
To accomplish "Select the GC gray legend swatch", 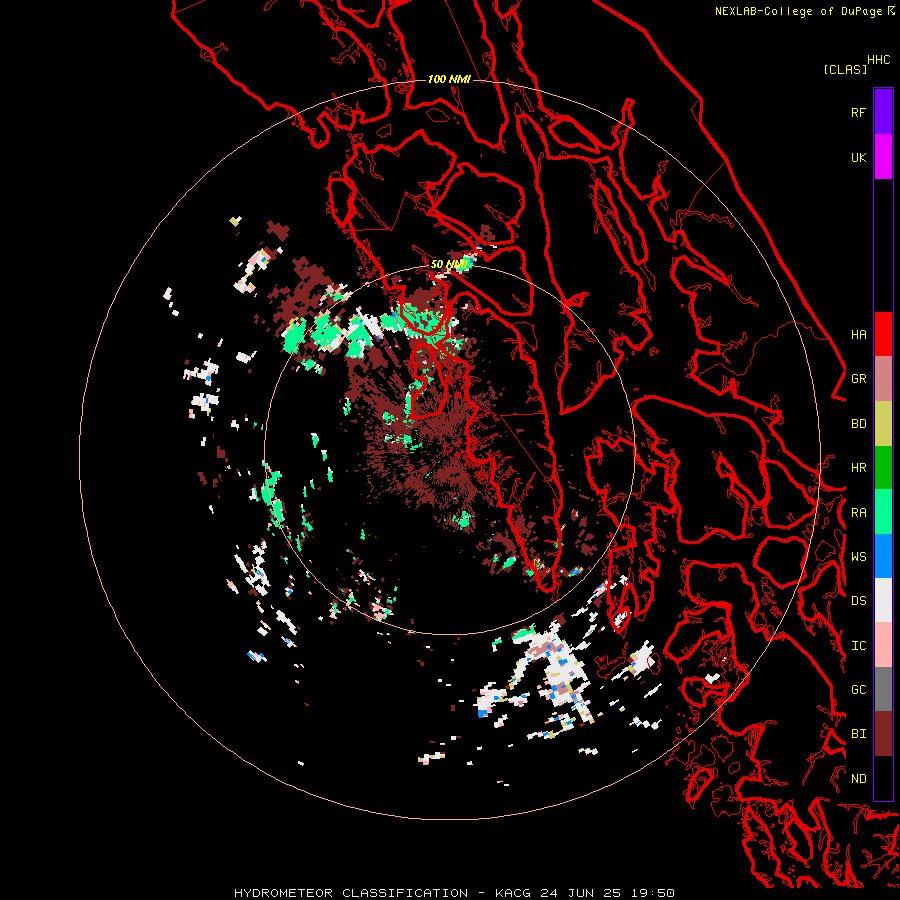I will pyautogui.click(x=883, y=689).
